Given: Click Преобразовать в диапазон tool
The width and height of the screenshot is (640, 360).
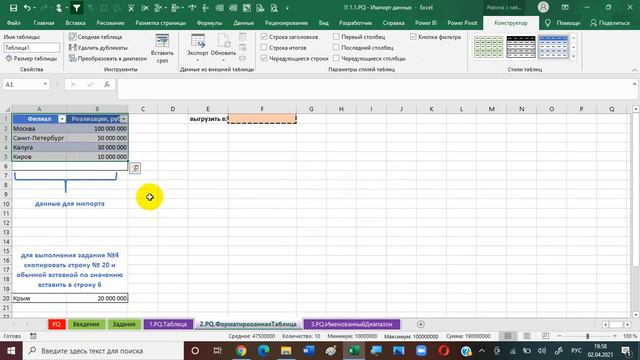Looking at the screenshot, I should point(108,59).
